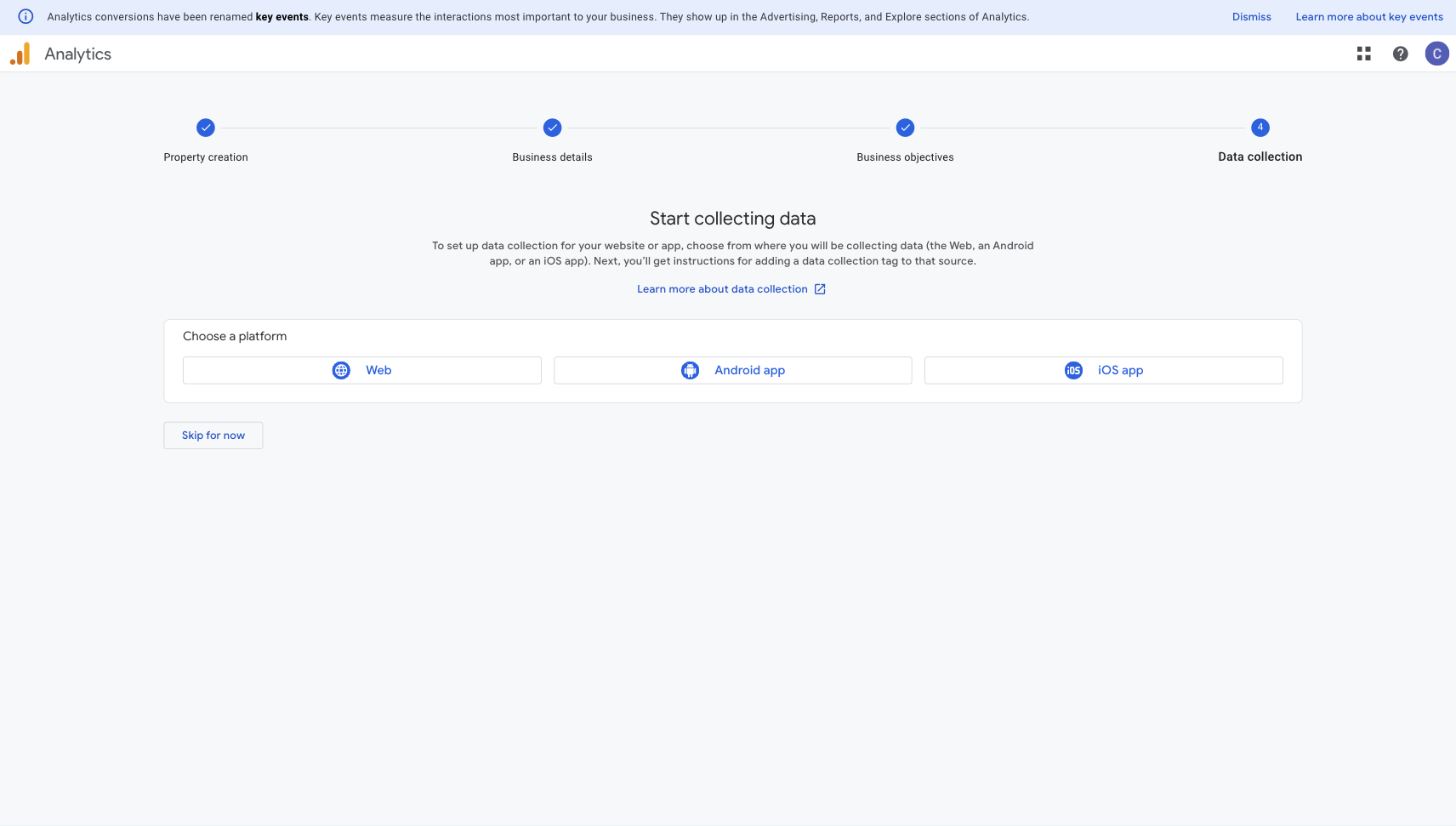Open the account avatar labeled C
The height and width of the screenshot is (826, 1456).
[1436, 54]
